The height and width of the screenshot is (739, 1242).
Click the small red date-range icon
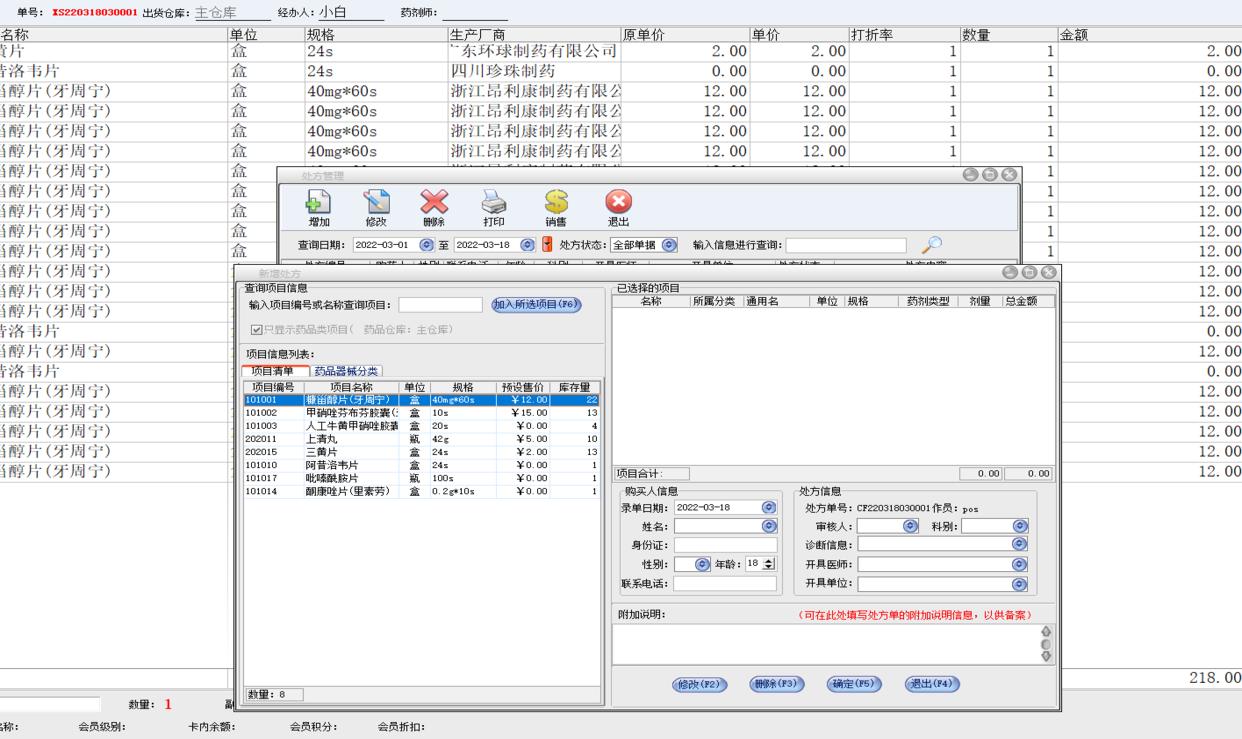pyautogui.click(x=546, y=245)
